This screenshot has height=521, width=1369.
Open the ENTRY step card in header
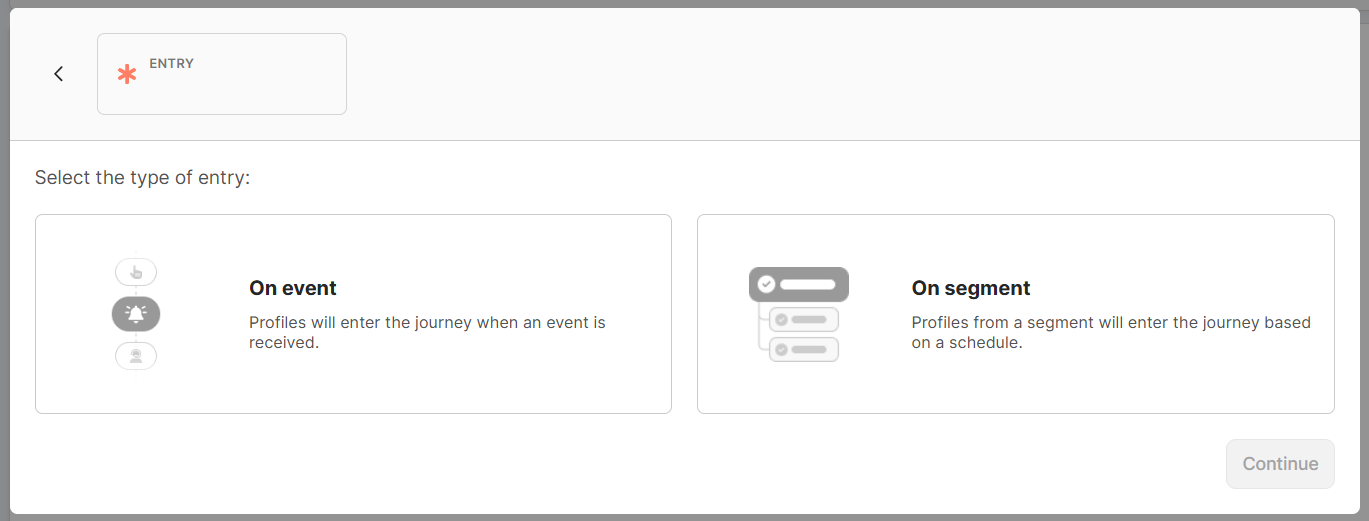(222, 74)
